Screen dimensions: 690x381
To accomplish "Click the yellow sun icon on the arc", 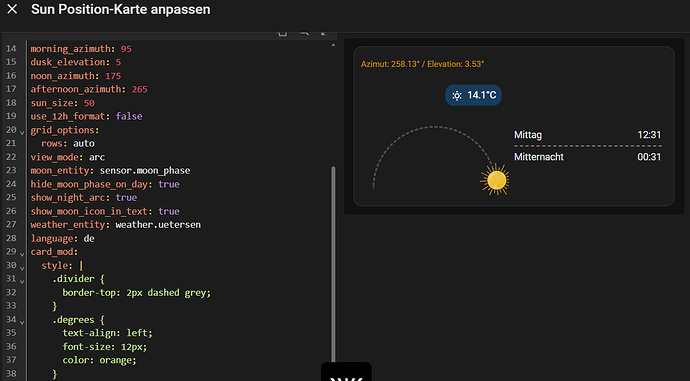I will click(x=495, y=180).
